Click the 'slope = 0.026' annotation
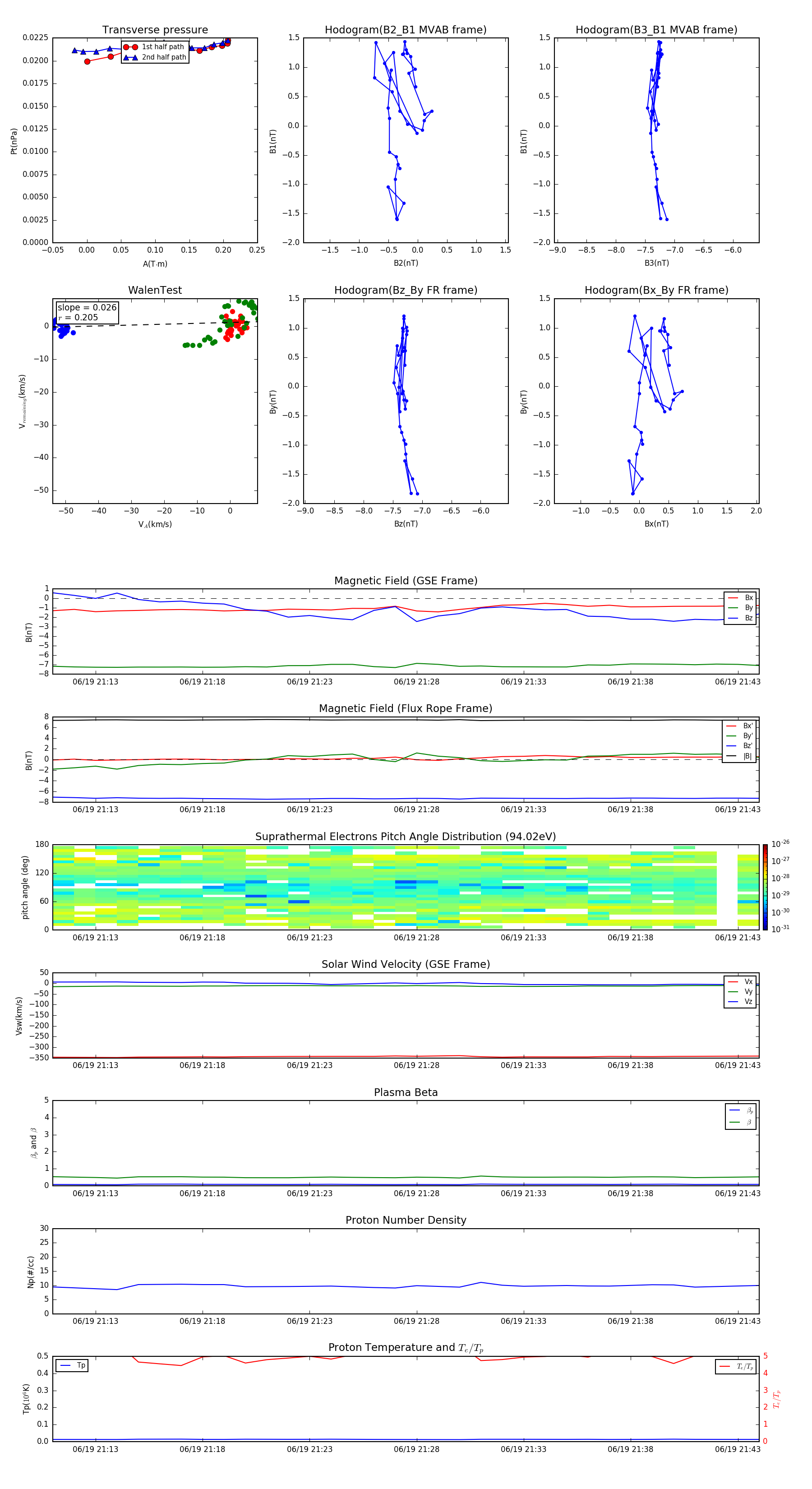This screenshot has width=812, height=1489. tap(87, 308)
